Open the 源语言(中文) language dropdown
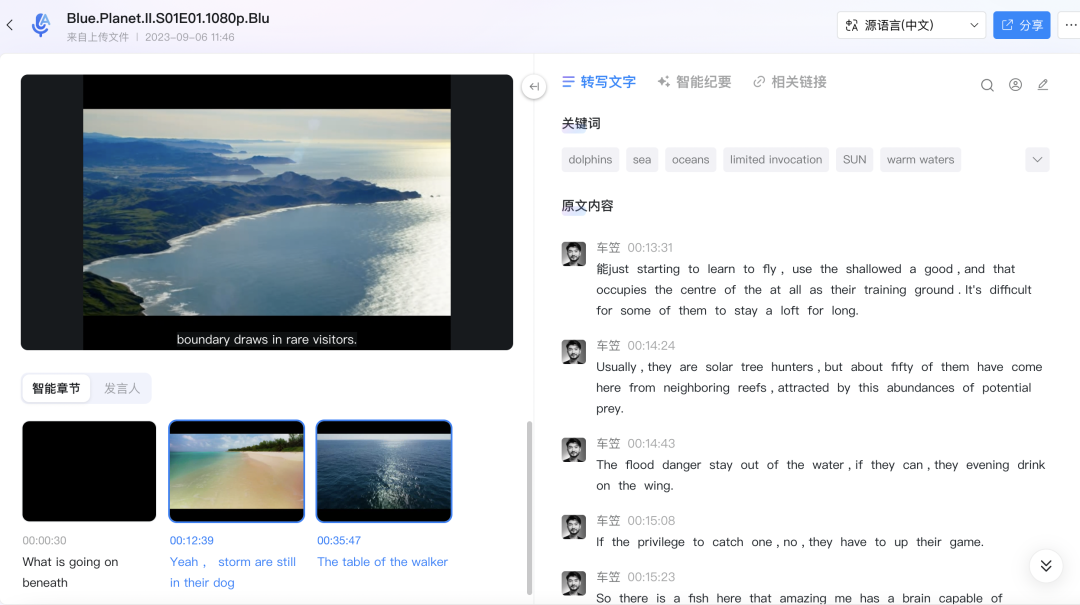 pyautogui.click(x=911, y=25)
